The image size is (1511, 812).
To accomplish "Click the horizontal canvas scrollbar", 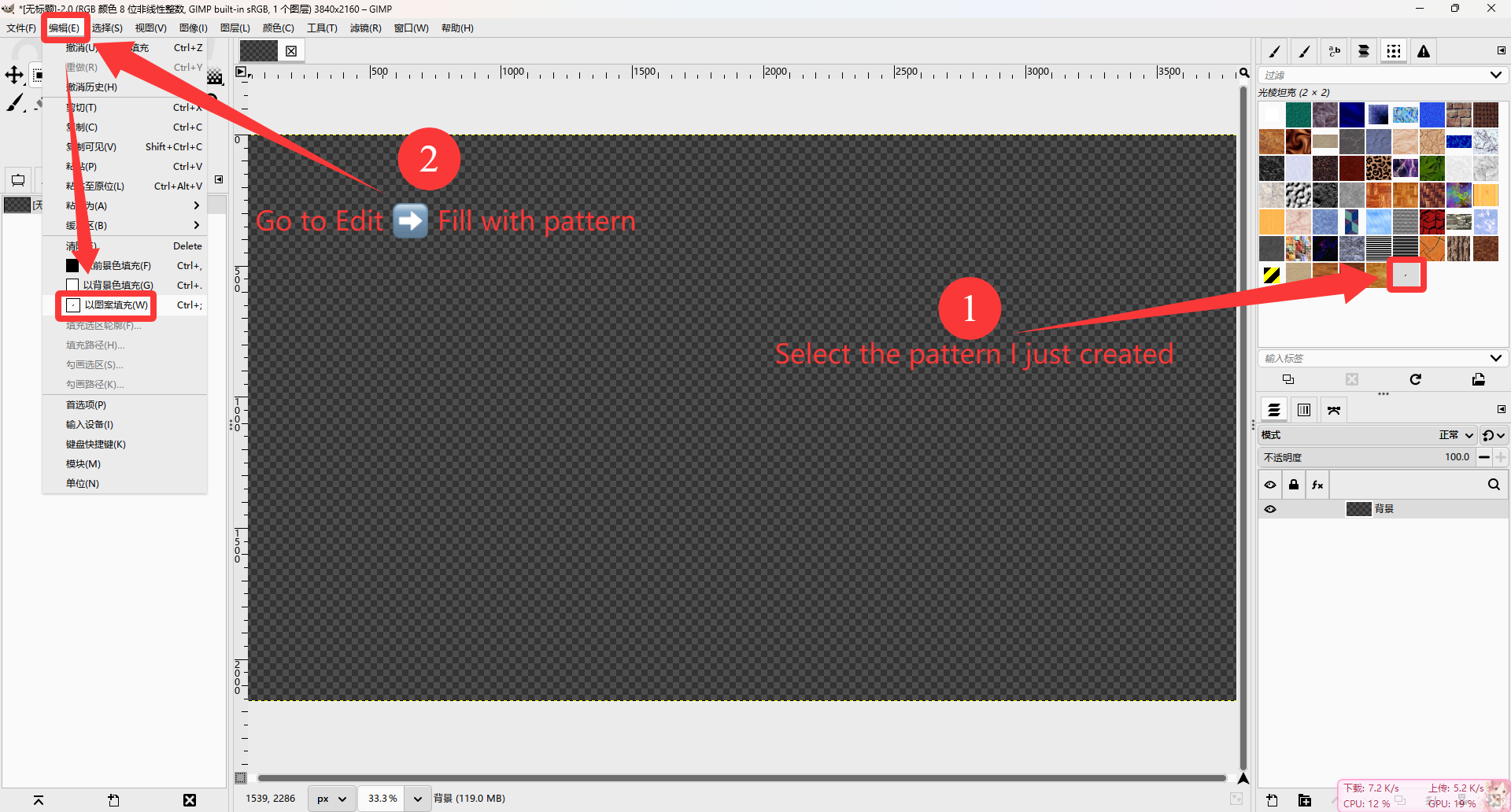I will point(741,778).
